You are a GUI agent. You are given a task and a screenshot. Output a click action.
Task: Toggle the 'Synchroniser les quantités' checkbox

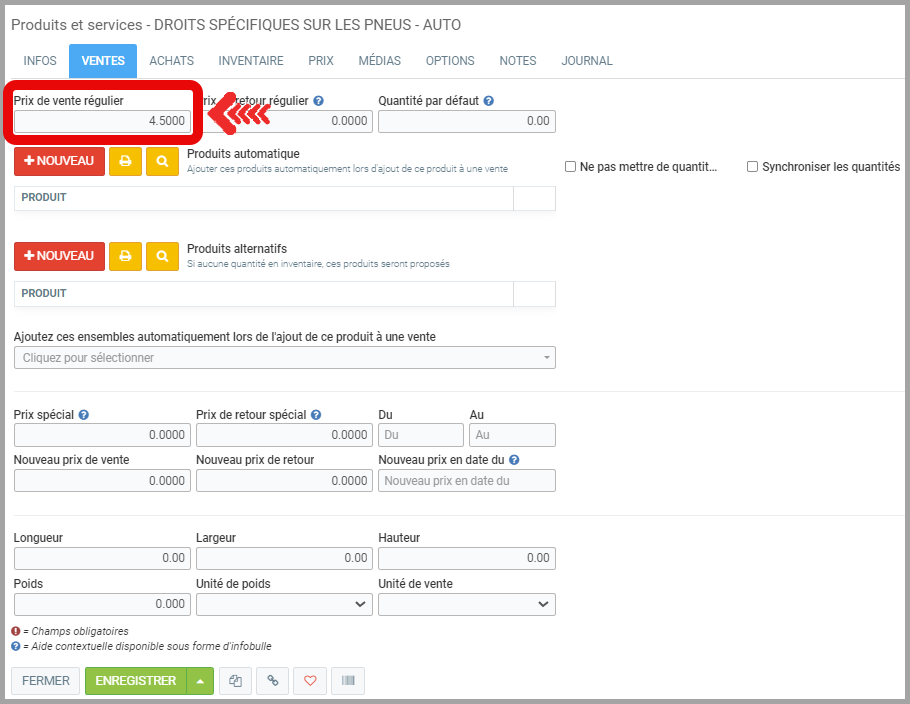tap(752, 167)
